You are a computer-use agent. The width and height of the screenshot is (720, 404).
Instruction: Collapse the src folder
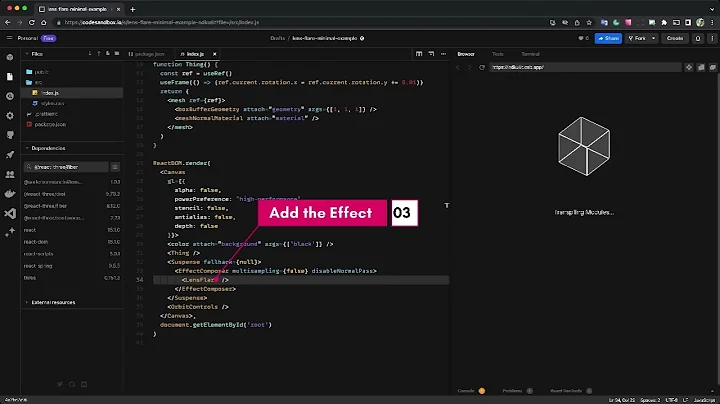35,82
